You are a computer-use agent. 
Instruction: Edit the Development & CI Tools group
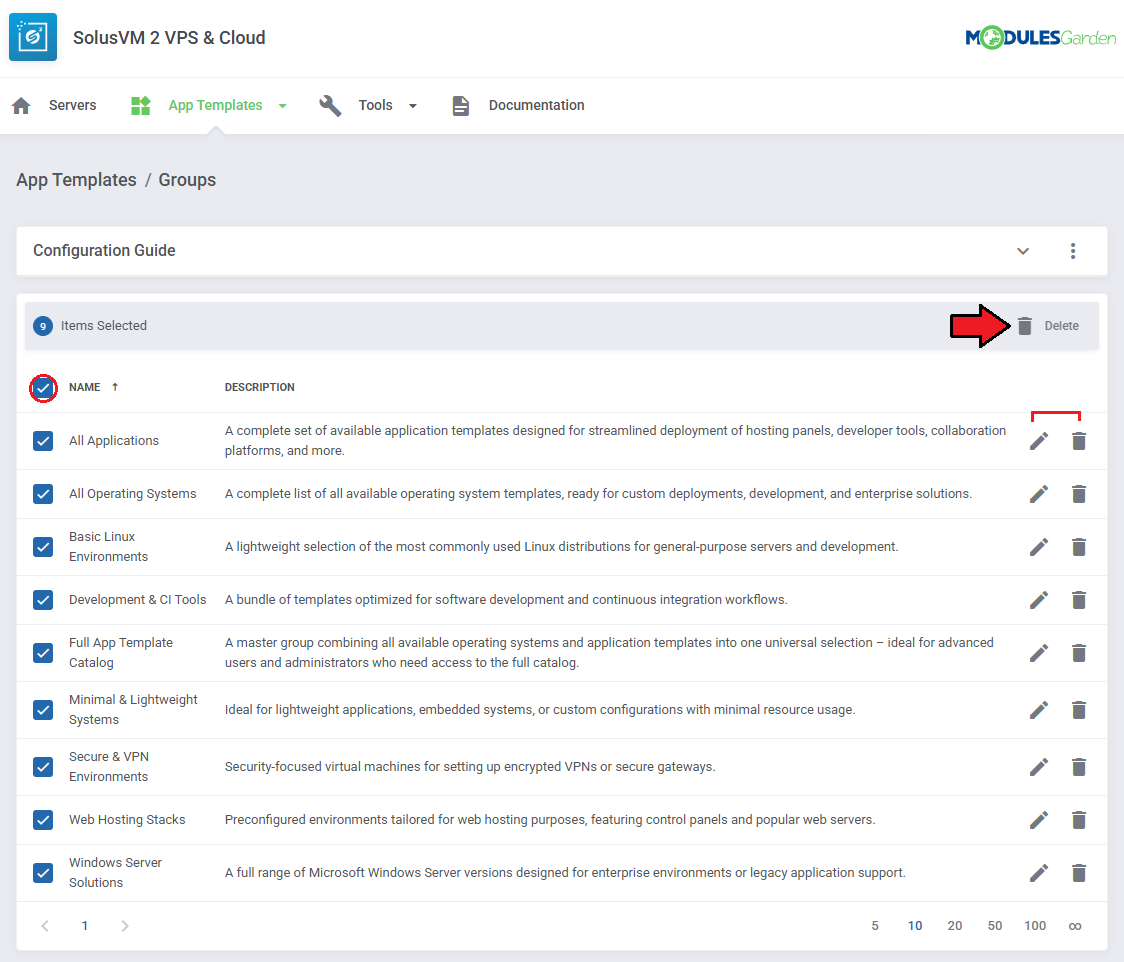(x=1039, y=599)
